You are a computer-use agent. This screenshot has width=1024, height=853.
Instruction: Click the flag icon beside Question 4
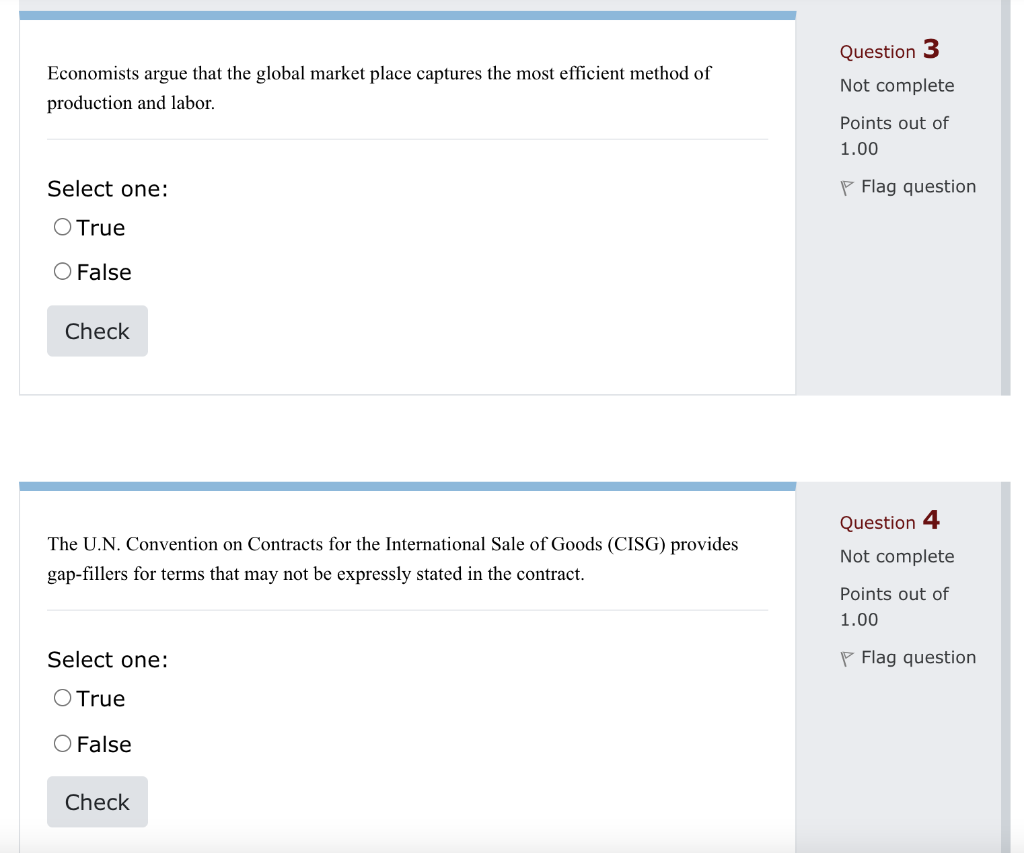click(x=846, y=657)
